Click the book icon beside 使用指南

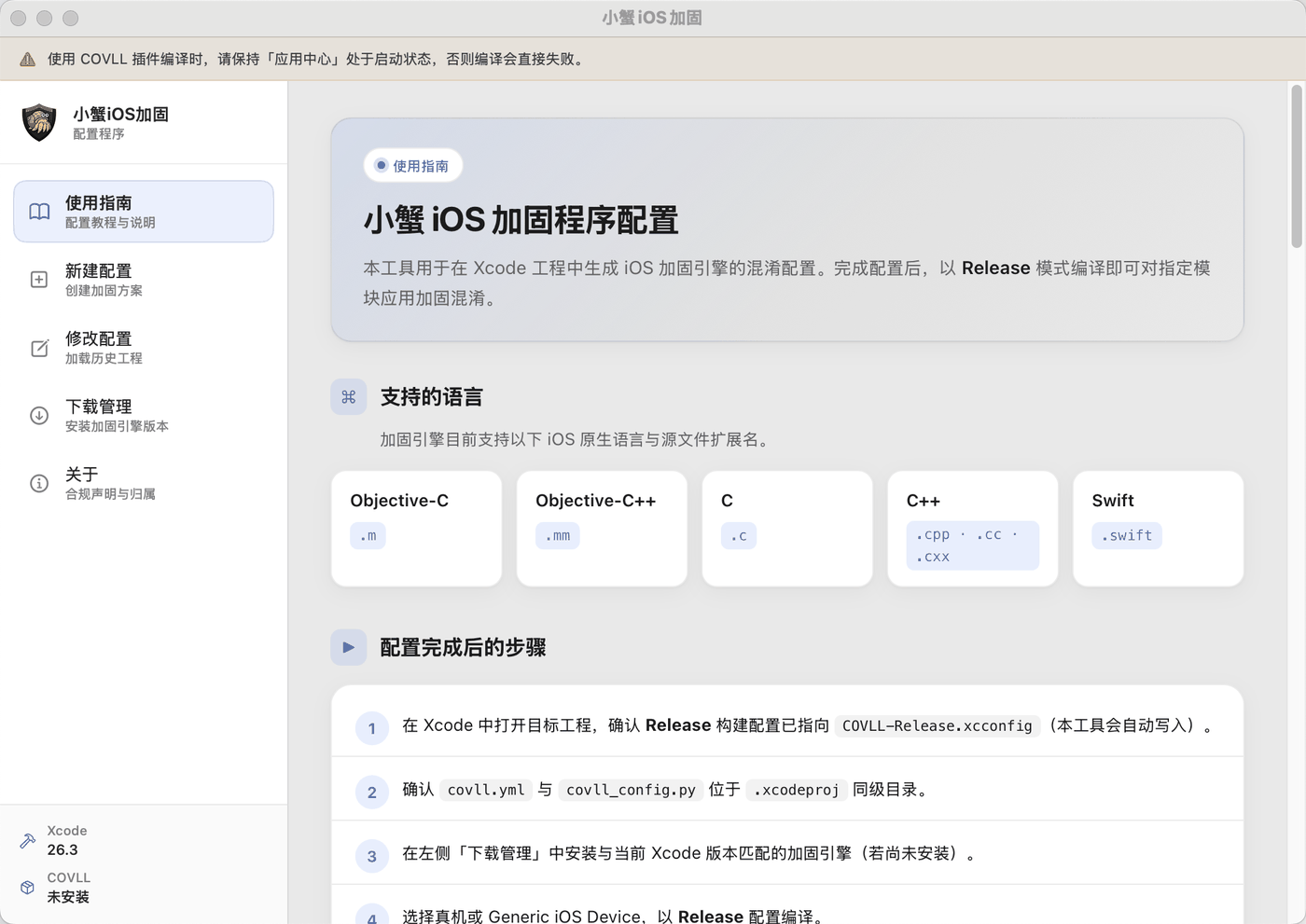39,212
